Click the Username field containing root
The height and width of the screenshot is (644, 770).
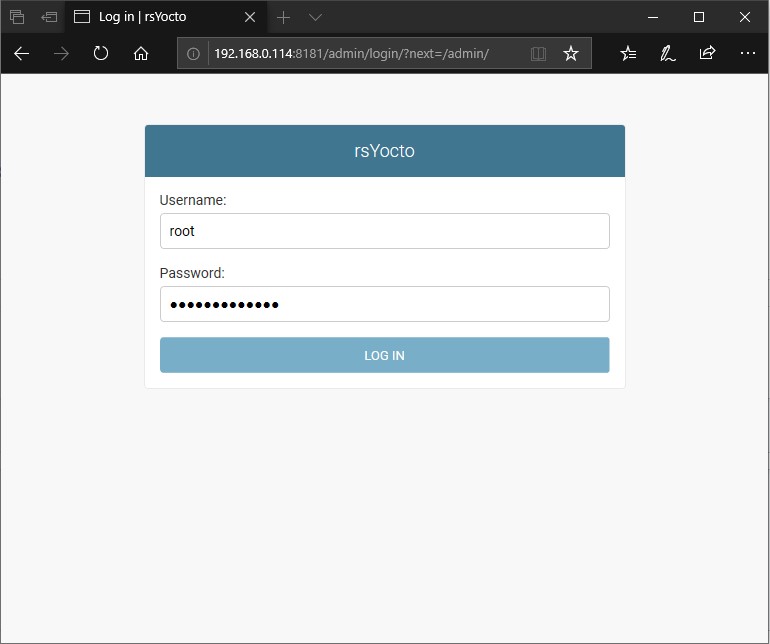tap(384, 231)
